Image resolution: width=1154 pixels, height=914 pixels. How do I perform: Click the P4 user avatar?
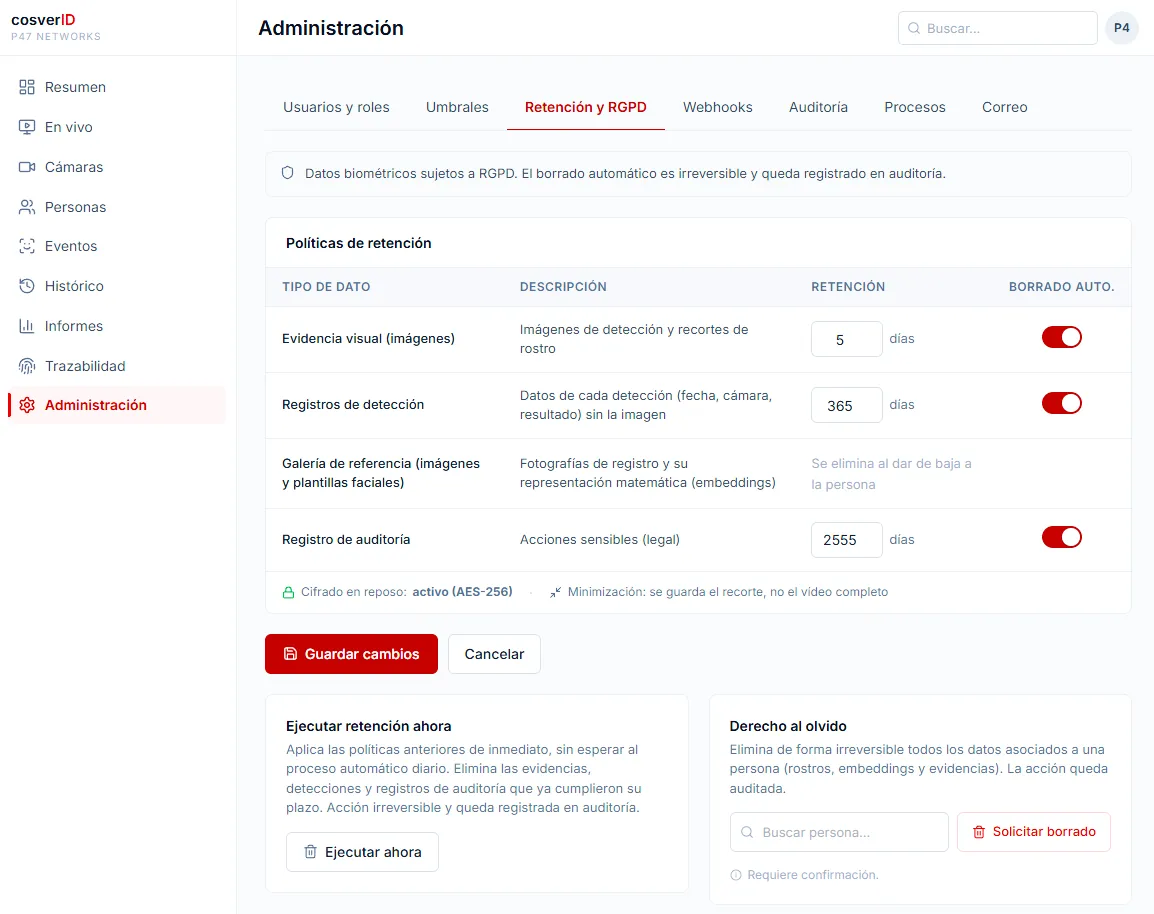[x=1122, y=28]
